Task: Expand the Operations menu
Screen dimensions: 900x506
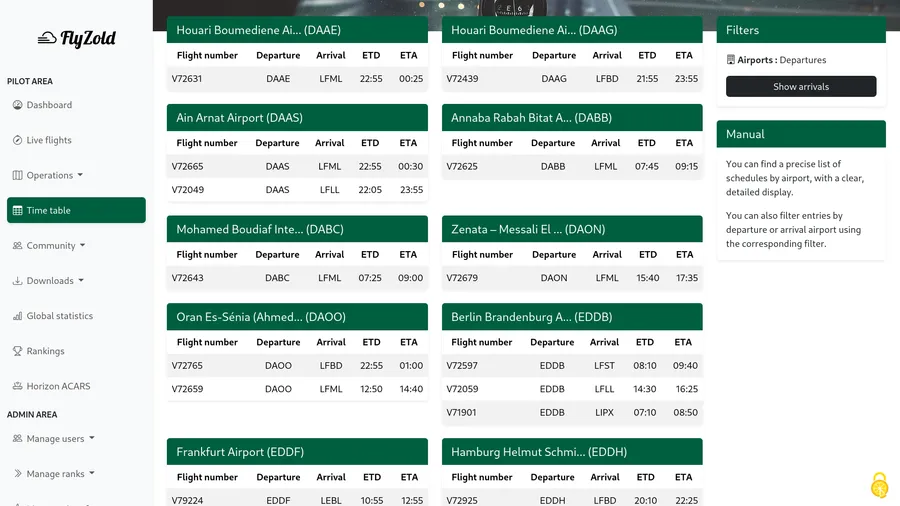Action: pyautogui.click(x=54, y=175)
